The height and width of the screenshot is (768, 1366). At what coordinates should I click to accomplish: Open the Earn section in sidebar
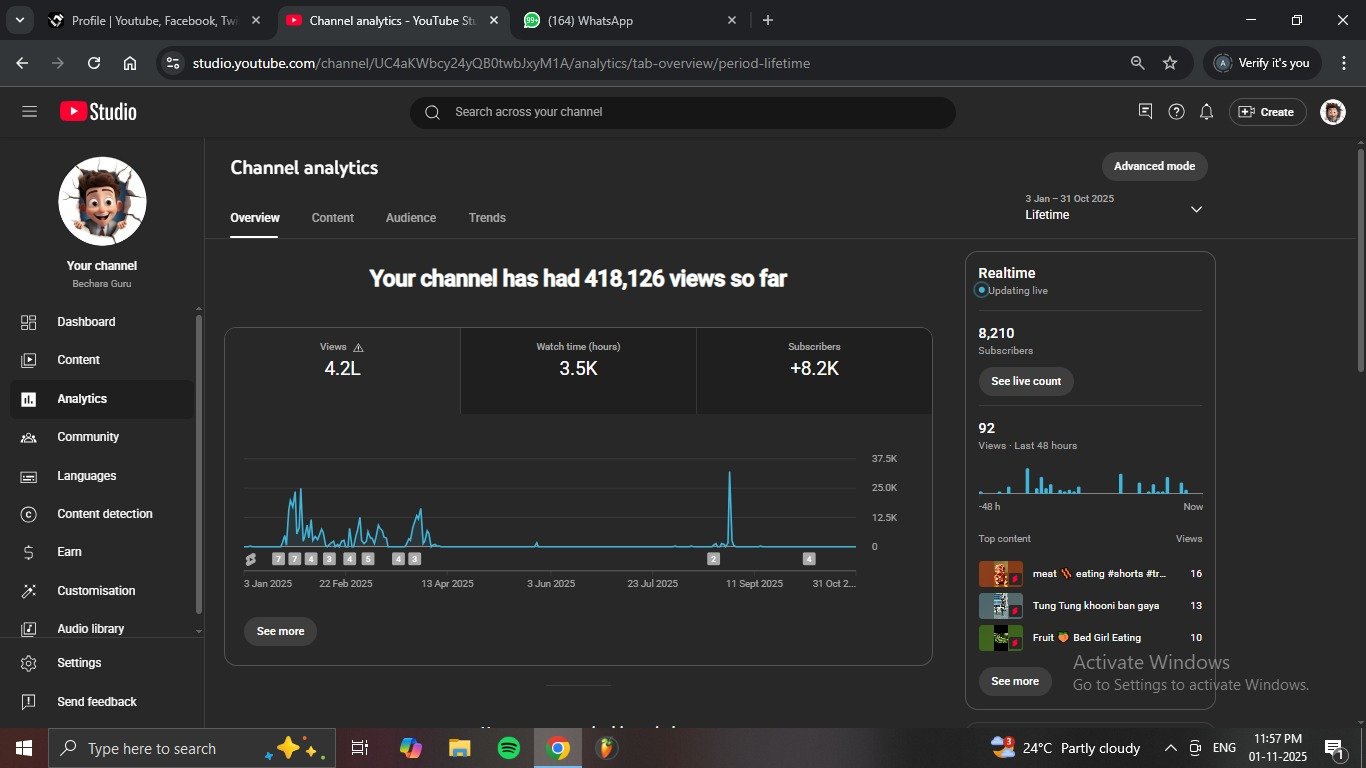point(69,552)
